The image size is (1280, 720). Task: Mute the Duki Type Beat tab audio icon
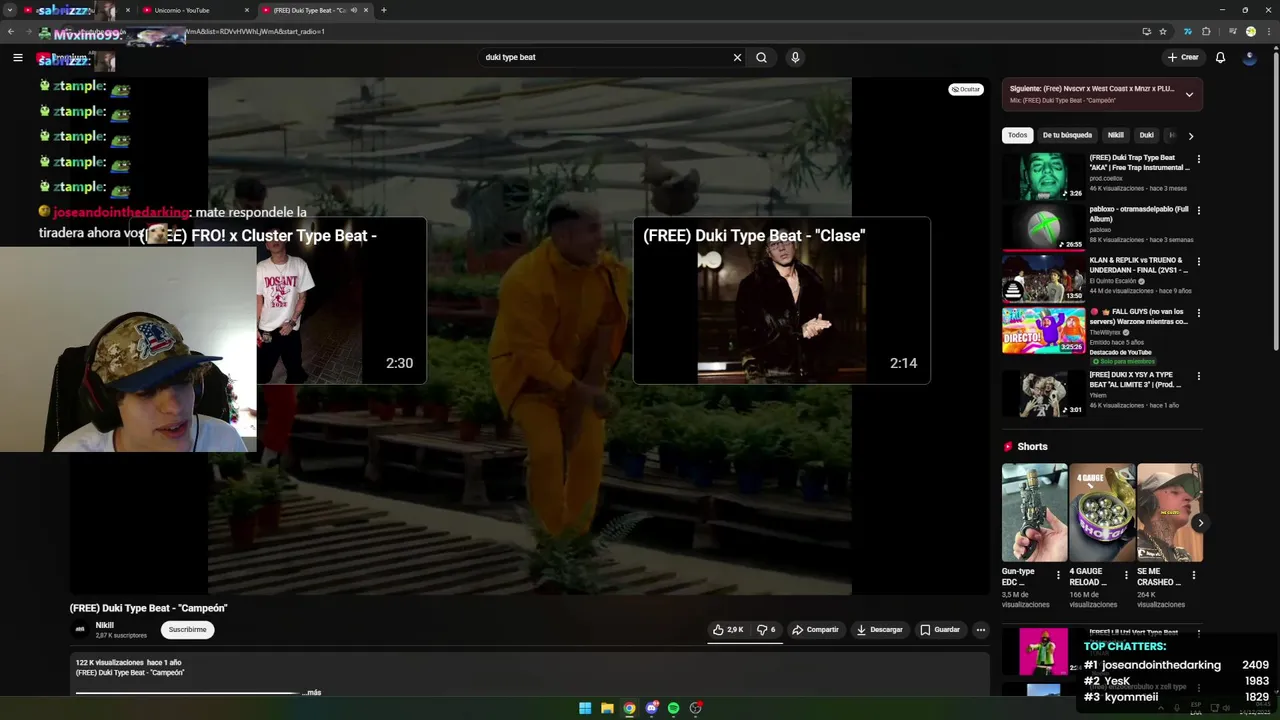click(353, 10)
